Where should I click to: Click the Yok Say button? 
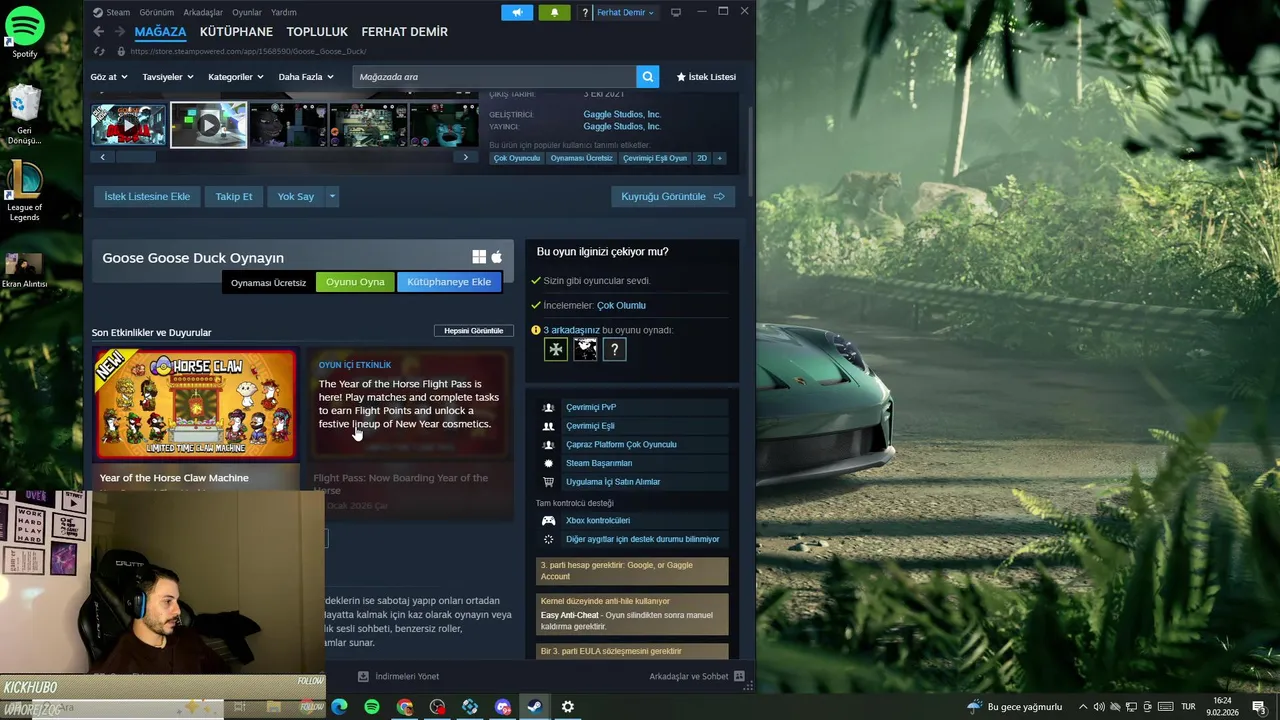point(296,196)
